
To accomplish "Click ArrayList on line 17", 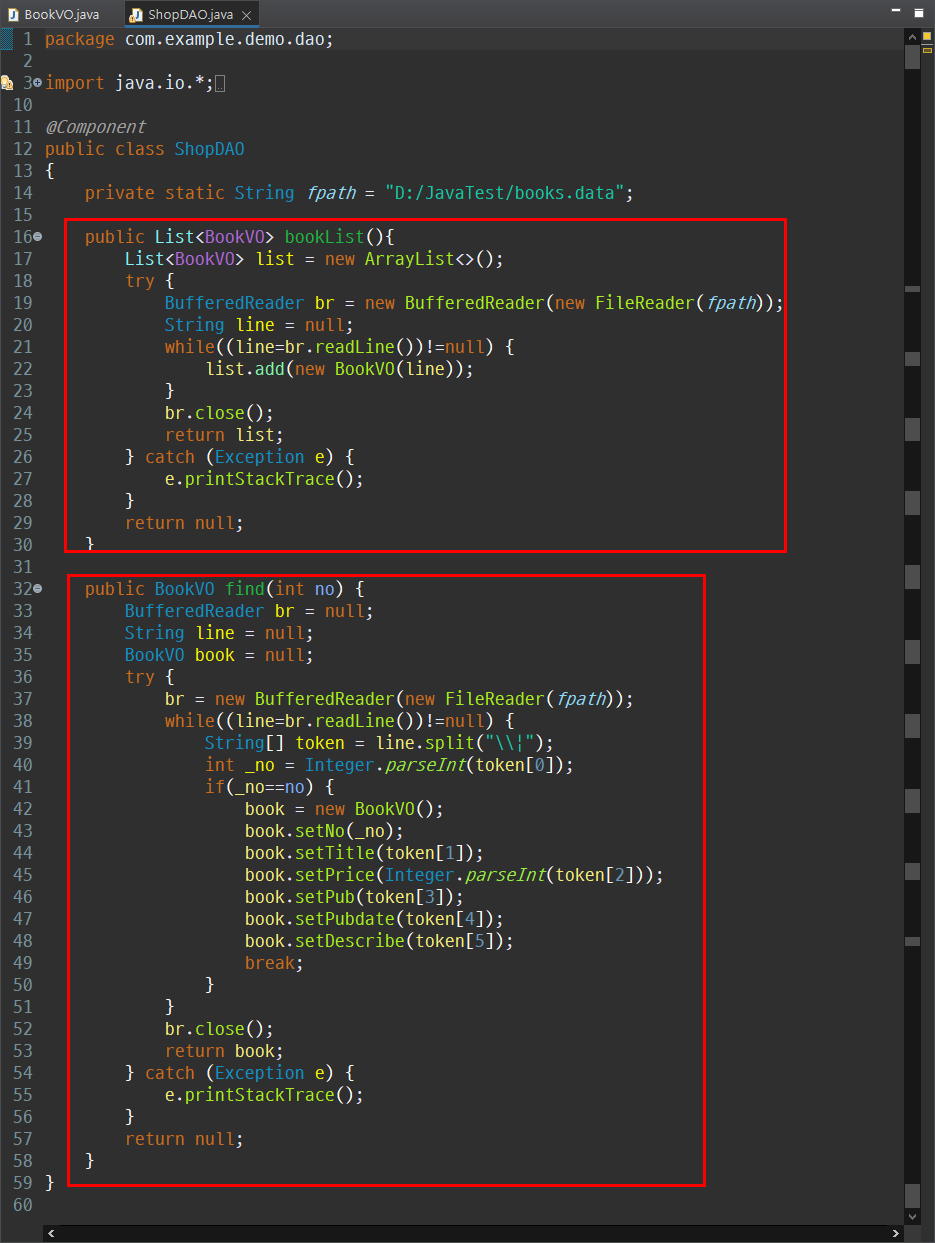I will click(x=409, y=259).
